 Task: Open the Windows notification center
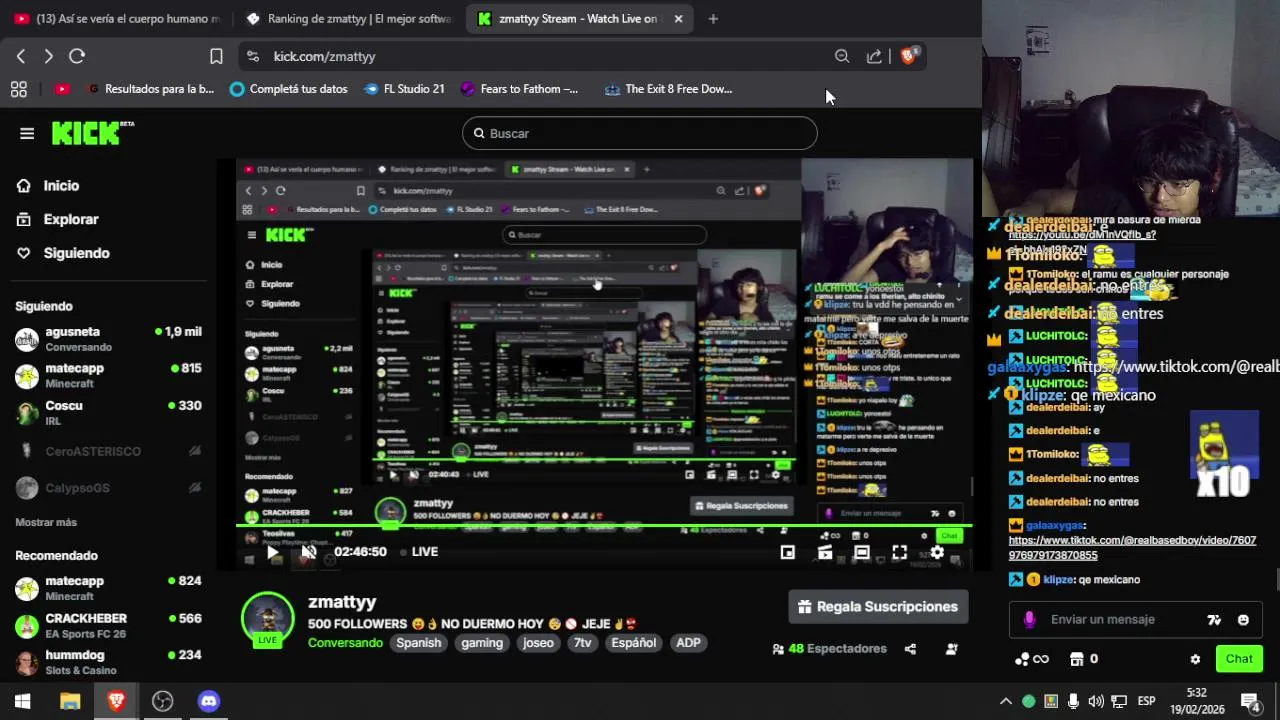[1250, 701]
